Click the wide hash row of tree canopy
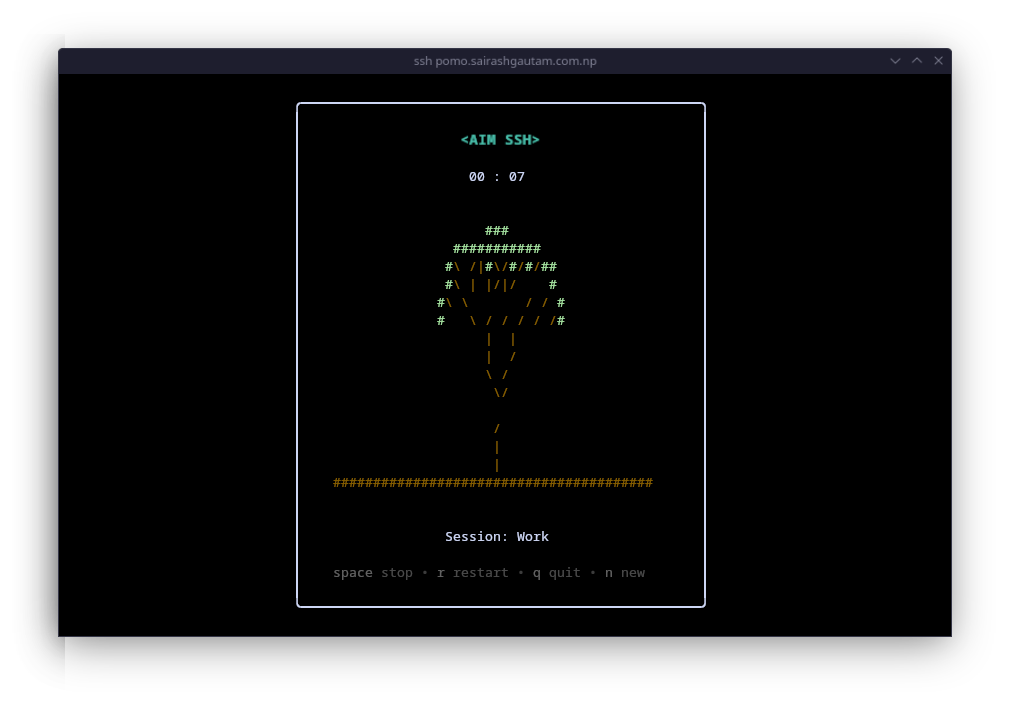 497,249
